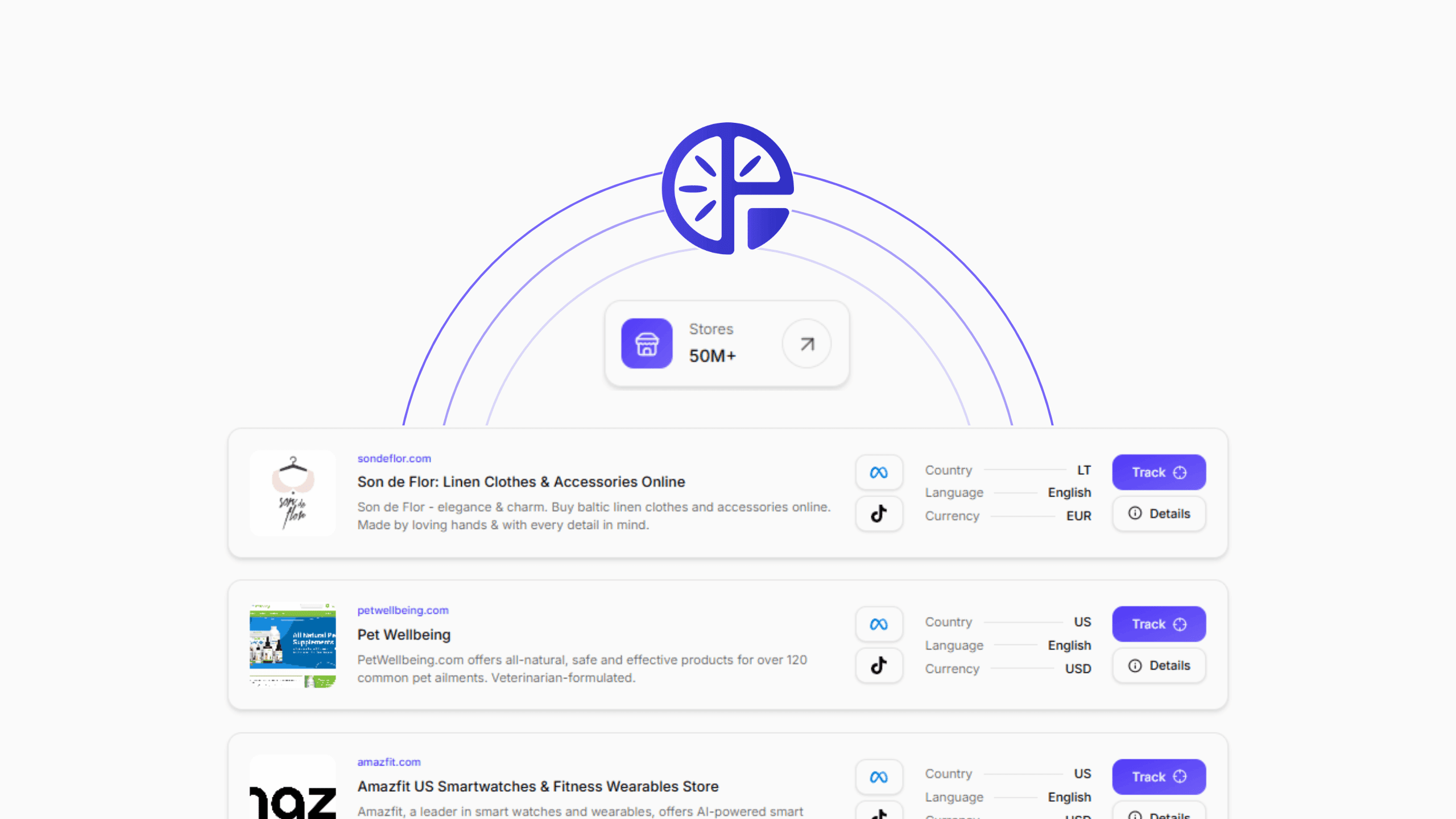
Task: Click the Amazfit description text
Action: point(580,812)
